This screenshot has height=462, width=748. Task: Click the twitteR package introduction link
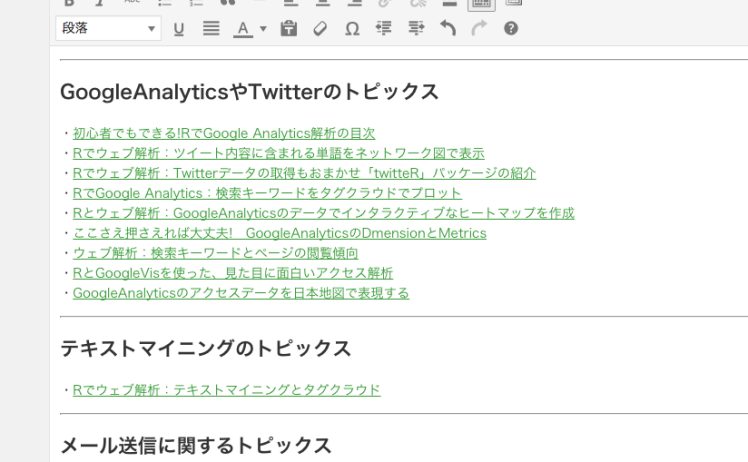[304, 173]
